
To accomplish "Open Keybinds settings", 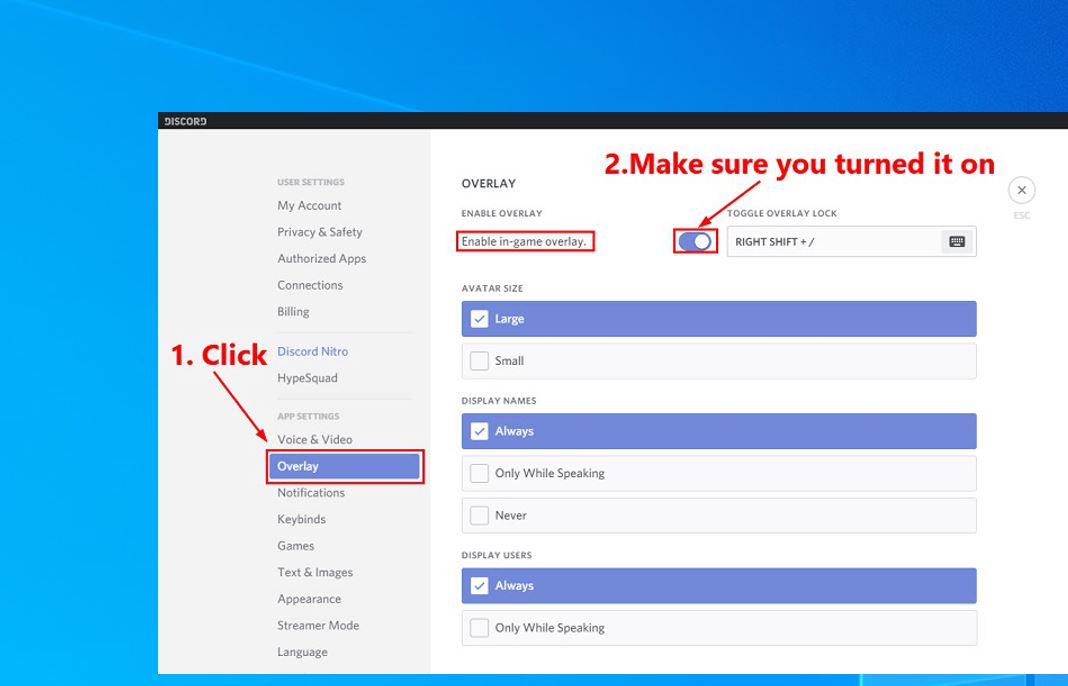I will (x=301, y=519).
